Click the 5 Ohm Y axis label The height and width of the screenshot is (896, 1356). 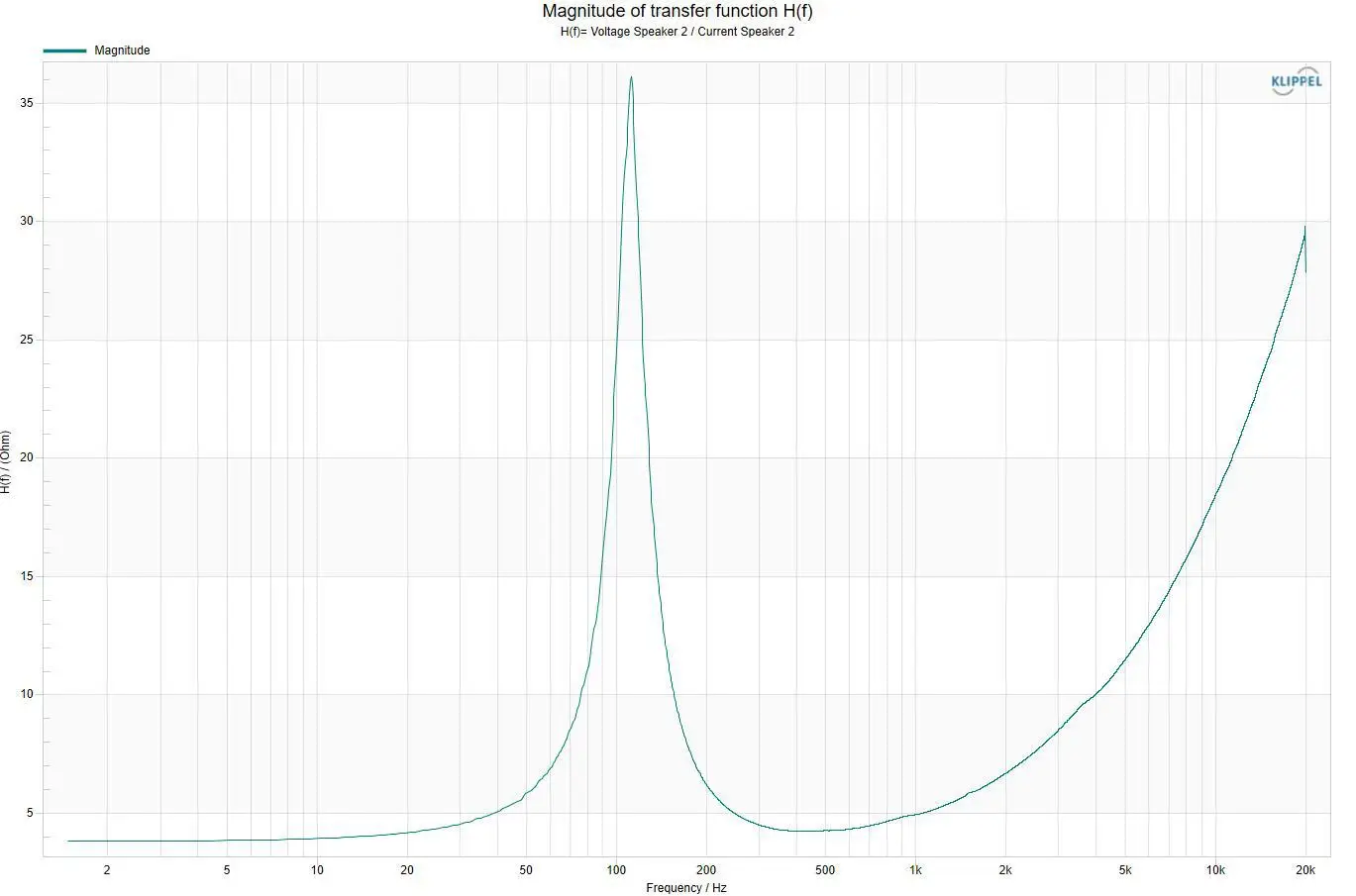pyautogui.click(x=30, y=813)
